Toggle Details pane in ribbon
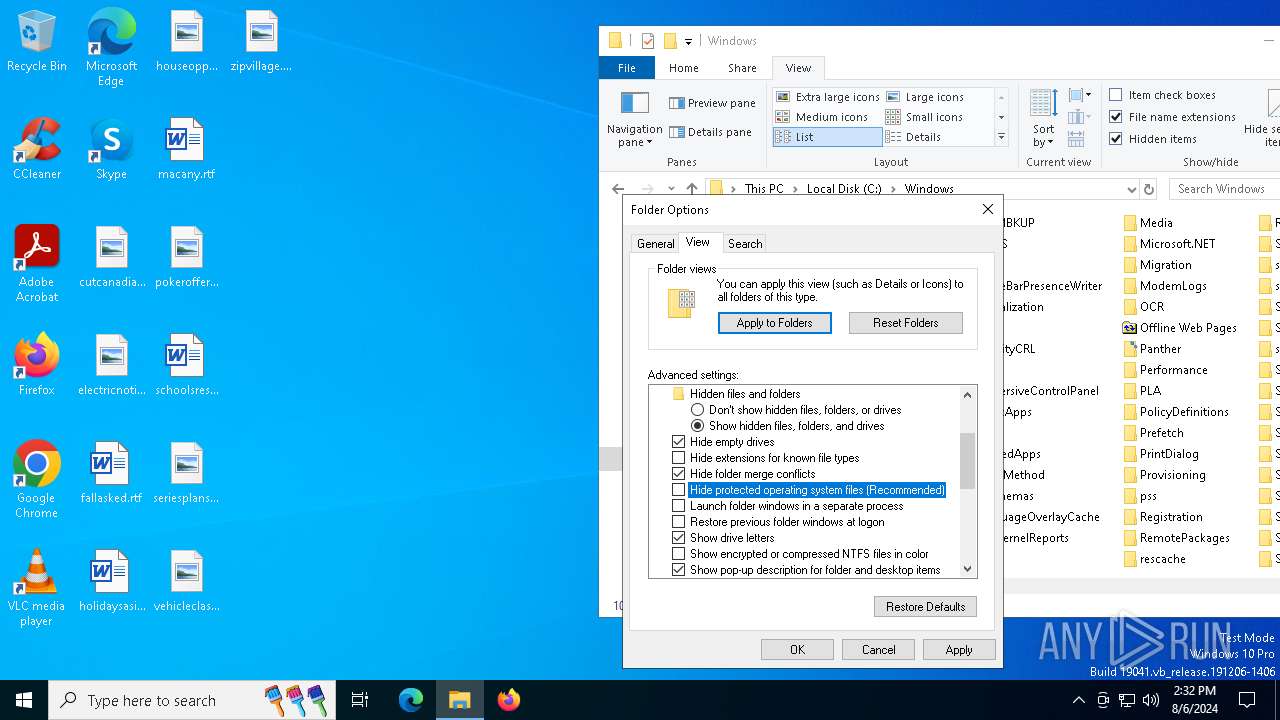 [711, 132]
